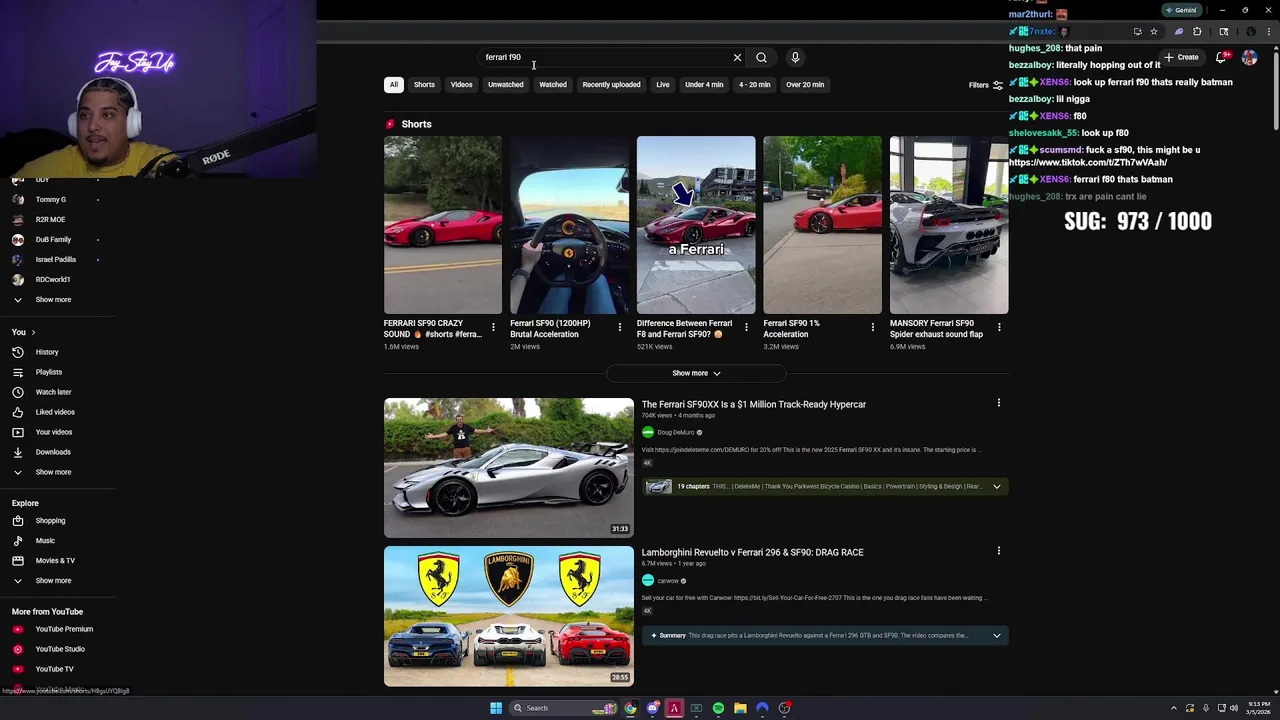Open Music note icon under Explore
The image size is (1280, 720).
click(17, 540)
